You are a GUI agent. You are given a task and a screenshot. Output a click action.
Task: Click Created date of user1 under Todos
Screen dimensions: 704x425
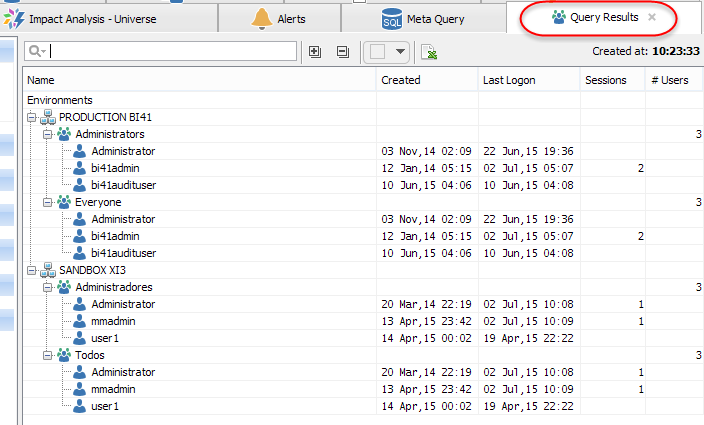pyautogui.click(x=427, y=406)
